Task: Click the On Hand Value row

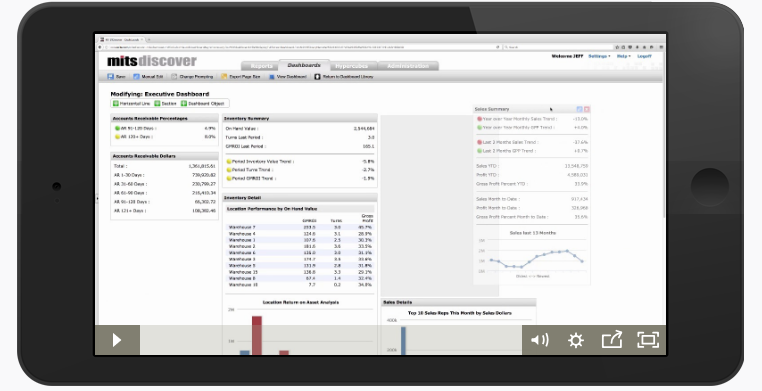Action: 300,129
